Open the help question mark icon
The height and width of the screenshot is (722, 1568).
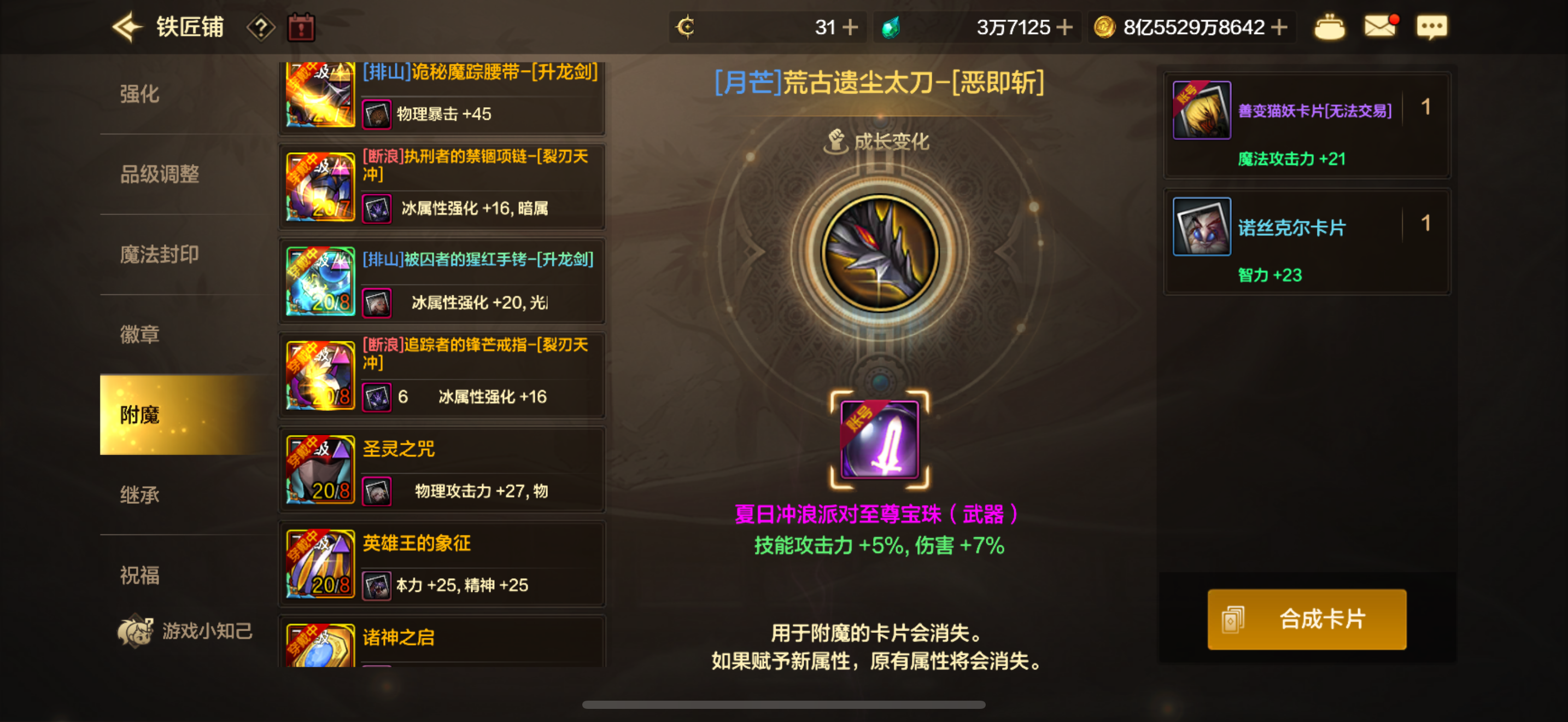click(x=261, y=27)
